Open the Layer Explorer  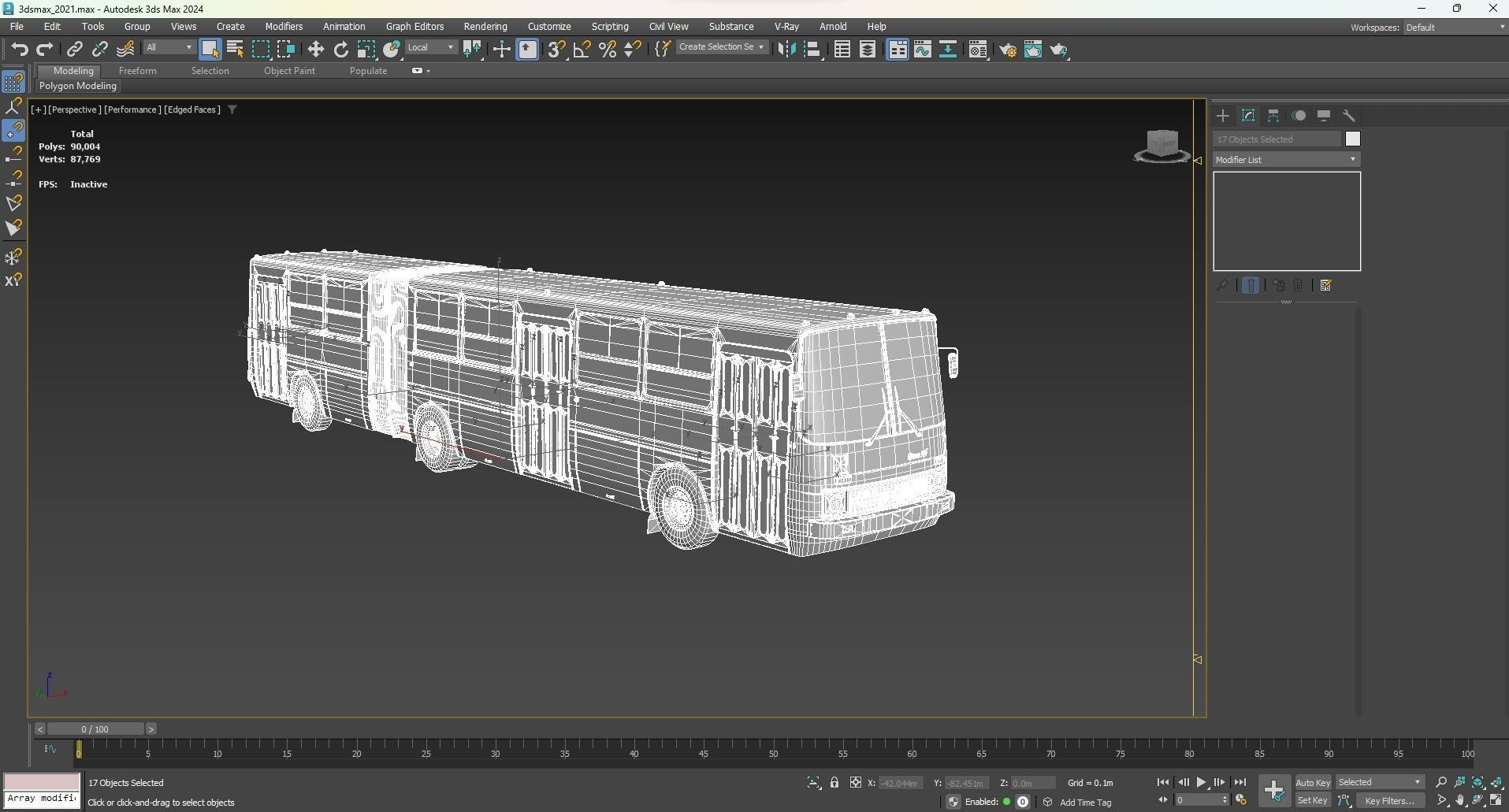click(x=868, y=49)
